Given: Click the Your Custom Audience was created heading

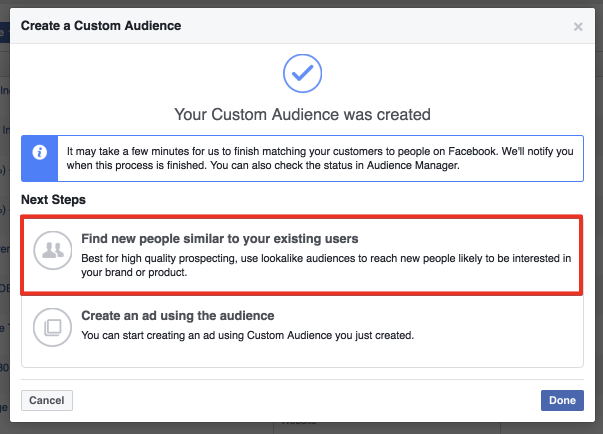Looking at the screenshot, I should pyautogui.click(x=302, y=115).
